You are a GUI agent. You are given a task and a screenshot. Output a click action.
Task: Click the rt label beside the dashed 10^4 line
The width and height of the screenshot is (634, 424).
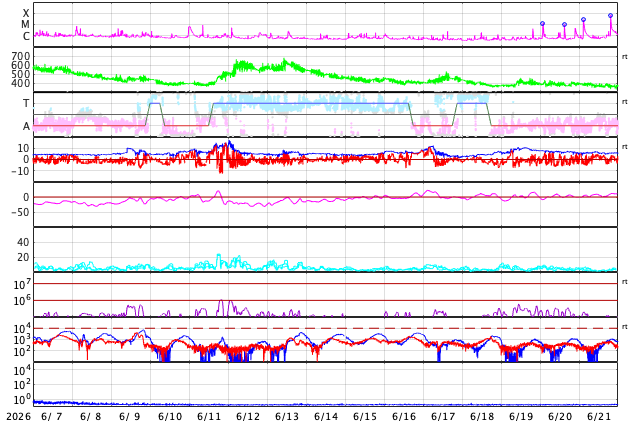pos(625,326)
